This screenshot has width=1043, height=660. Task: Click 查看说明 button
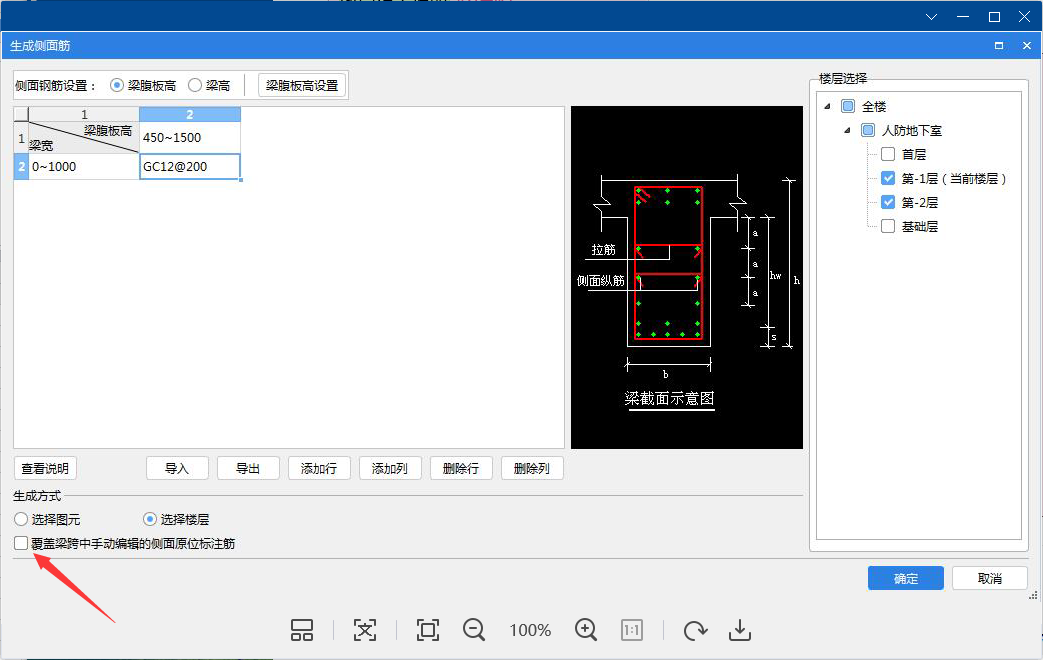pos(45,468)
